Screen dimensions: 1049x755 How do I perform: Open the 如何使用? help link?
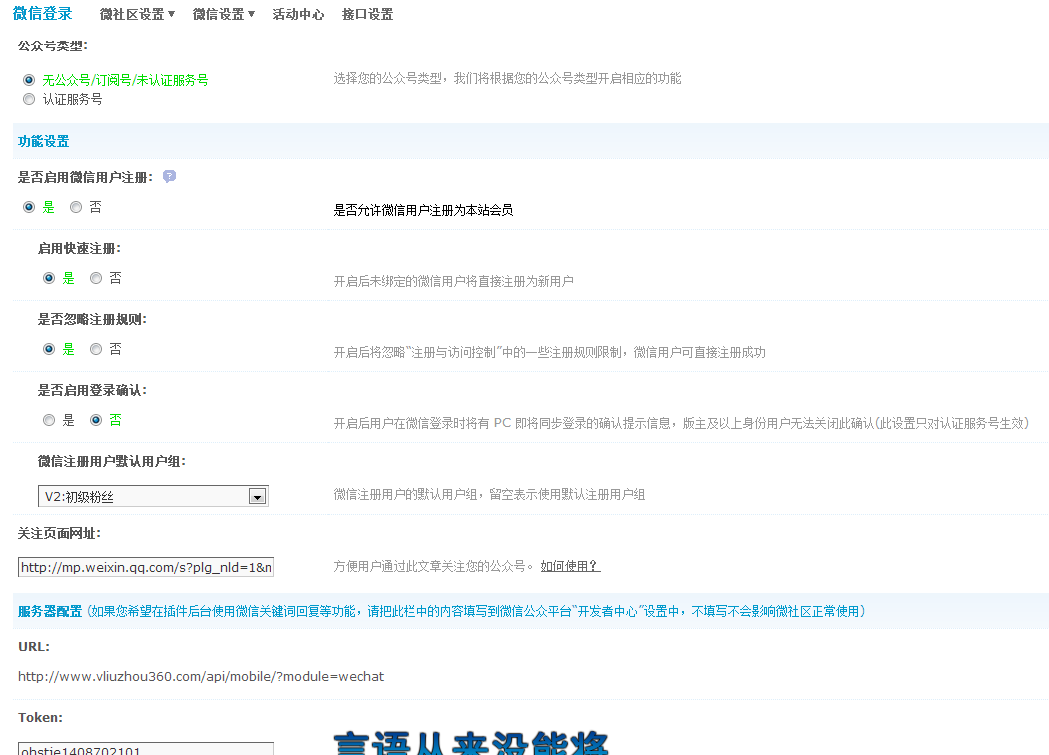[570, 566]
